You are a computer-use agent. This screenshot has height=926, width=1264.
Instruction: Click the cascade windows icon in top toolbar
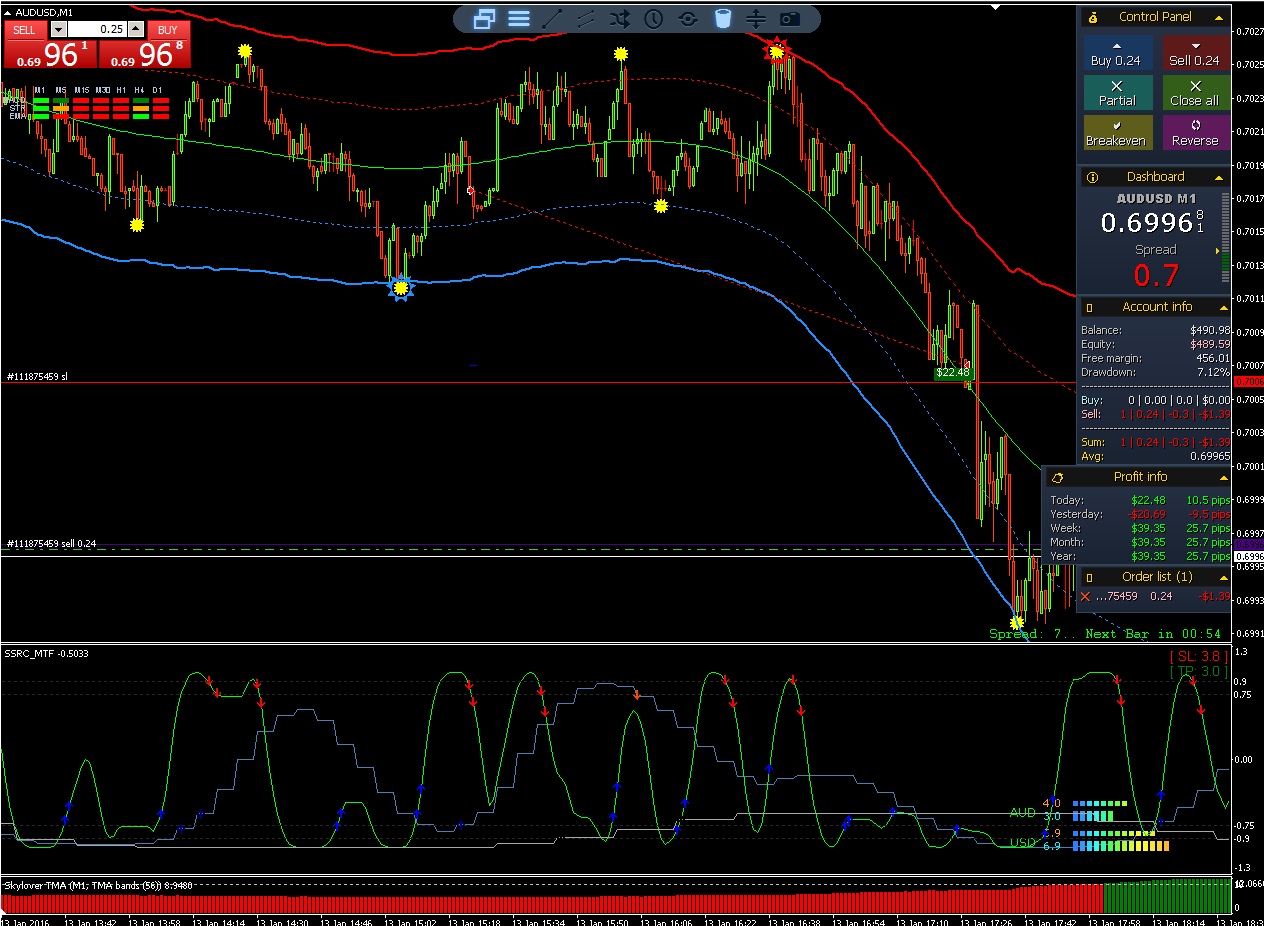pos(484,18)
